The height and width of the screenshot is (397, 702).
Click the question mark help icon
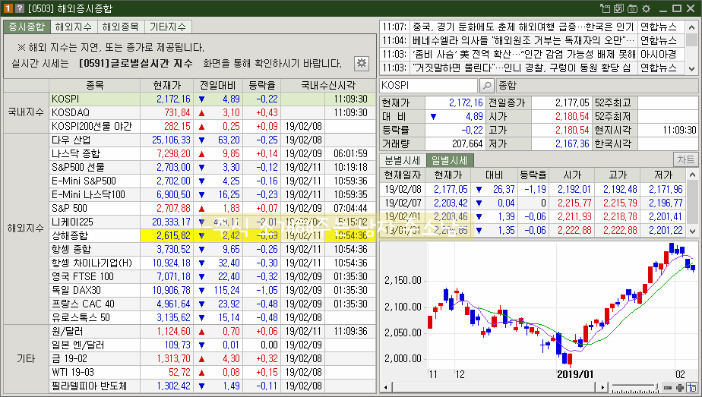tap(19, 8)
